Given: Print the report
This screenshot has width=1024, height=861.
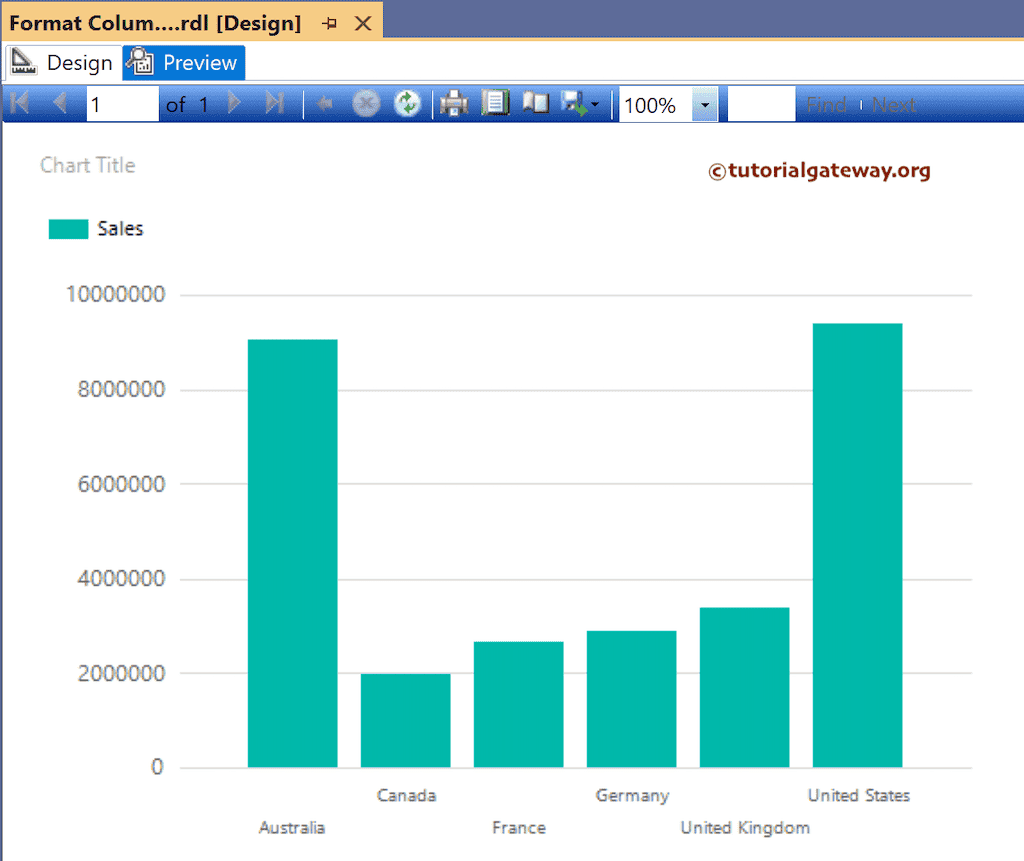Looking at the screenshot, I should (x=454, y=104).
